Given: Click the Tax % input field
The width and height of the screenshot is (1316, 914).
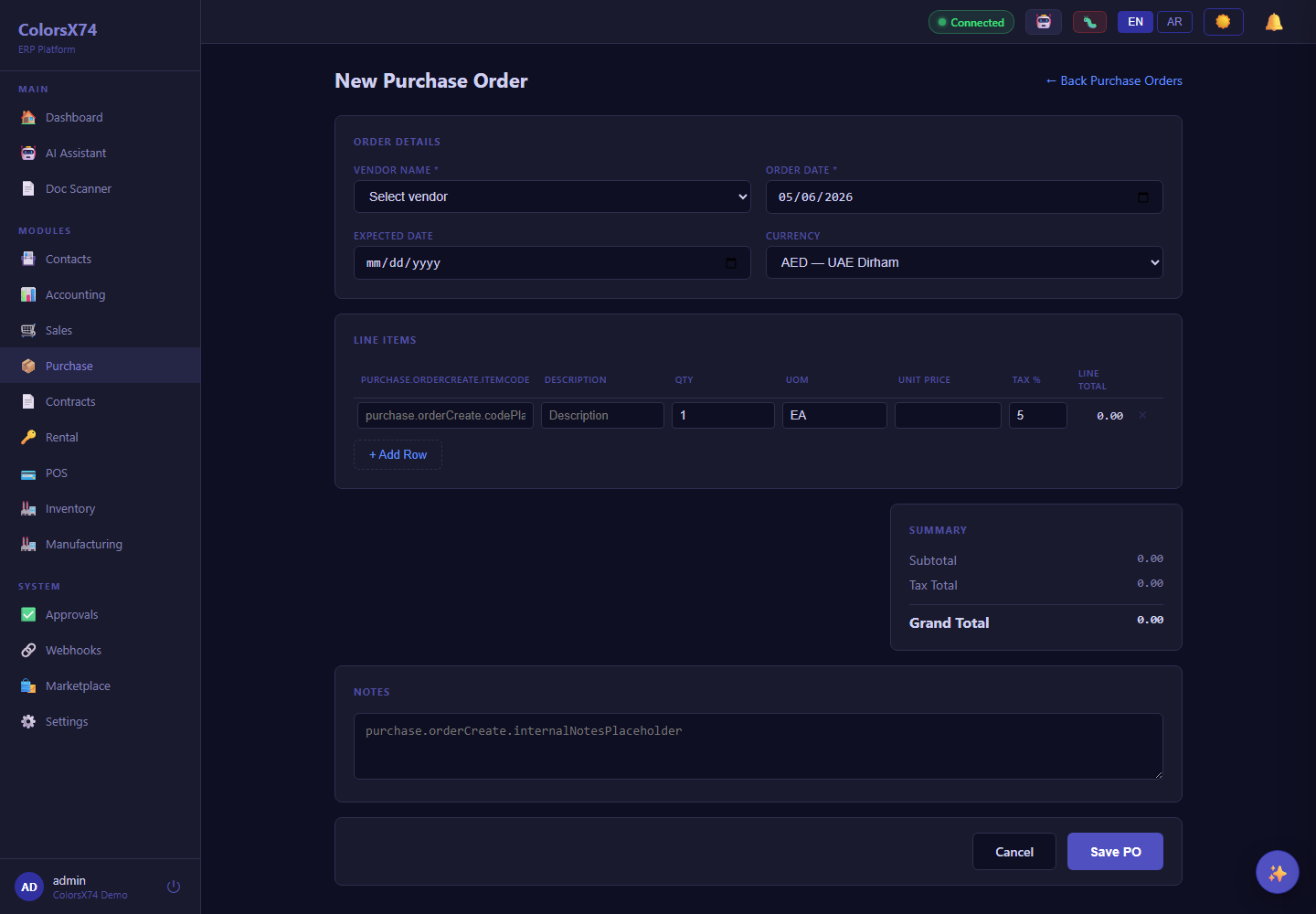Looking at the screenshot, I should coord(1038,415).
